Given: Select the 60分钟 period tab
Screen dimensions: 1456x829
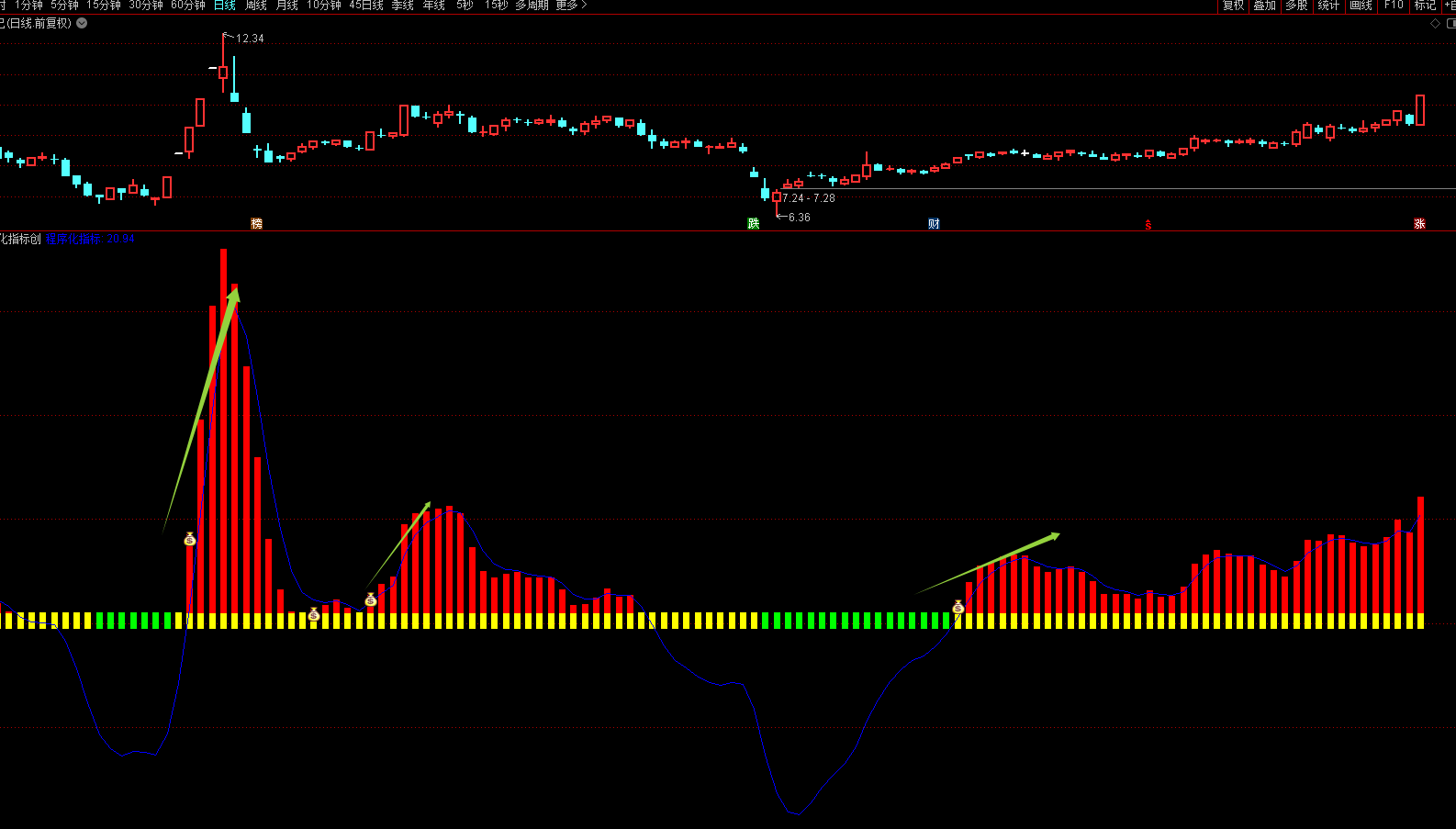Looking at the screenshot, I should (188, 6).
